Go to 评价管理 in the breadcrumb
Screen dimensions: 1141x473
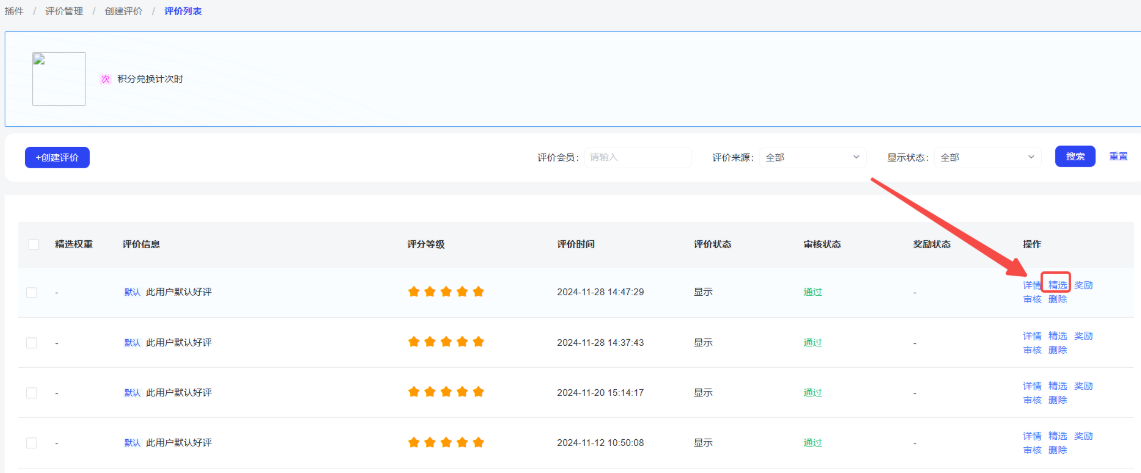(63, 10)
